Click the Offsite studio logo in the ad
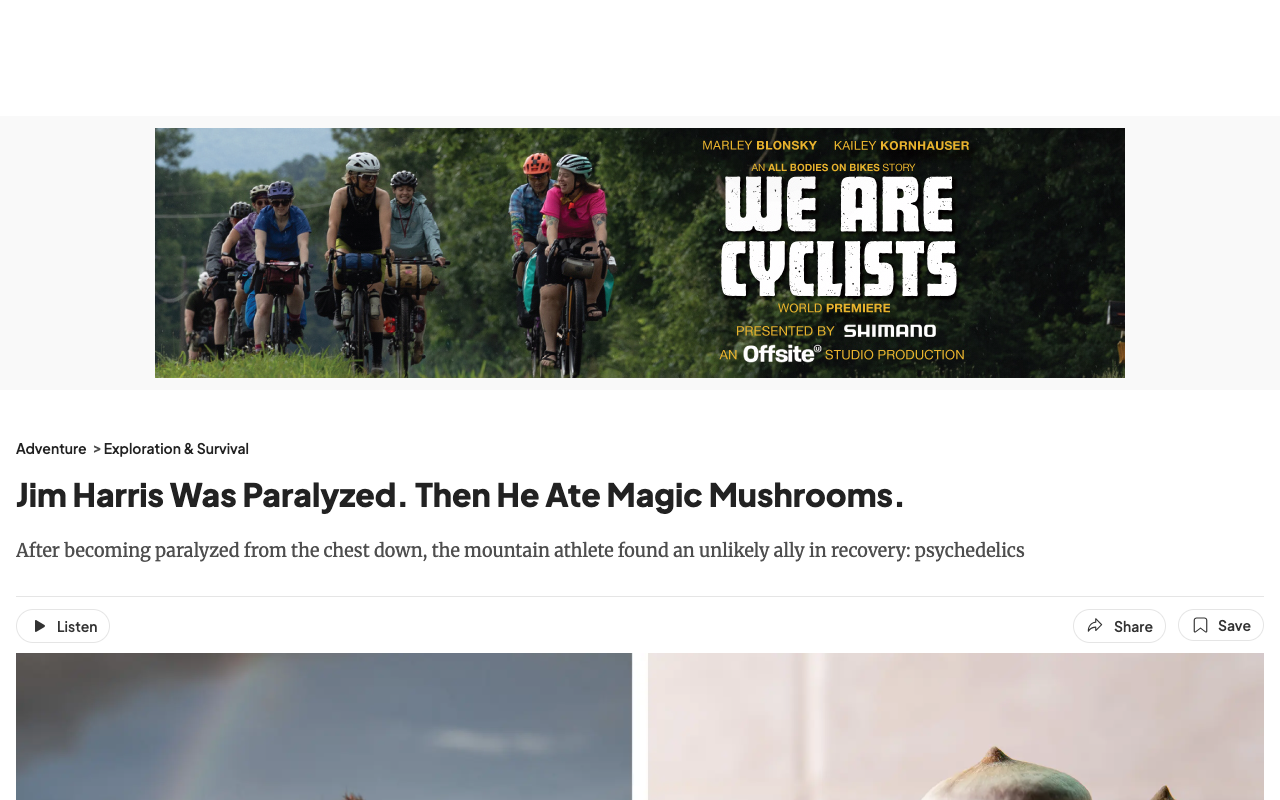 [781, 353]
